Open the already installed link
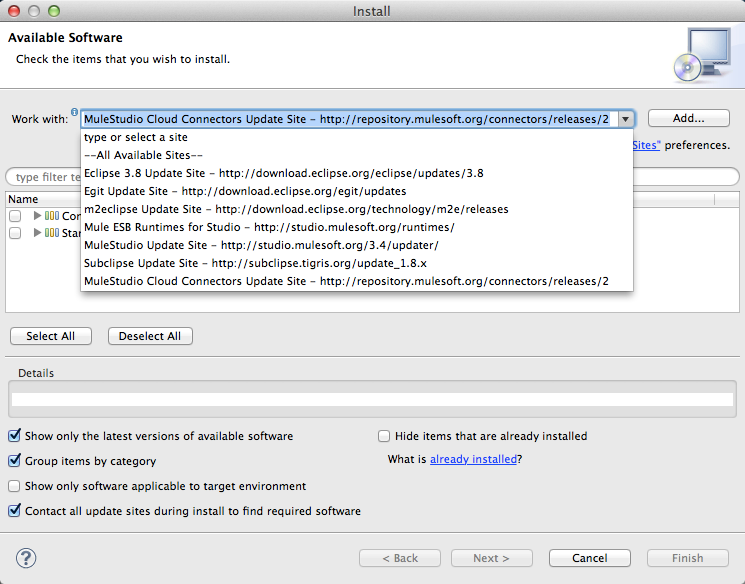The width and height of the screenshot is (745, 584). coord(473,460)
